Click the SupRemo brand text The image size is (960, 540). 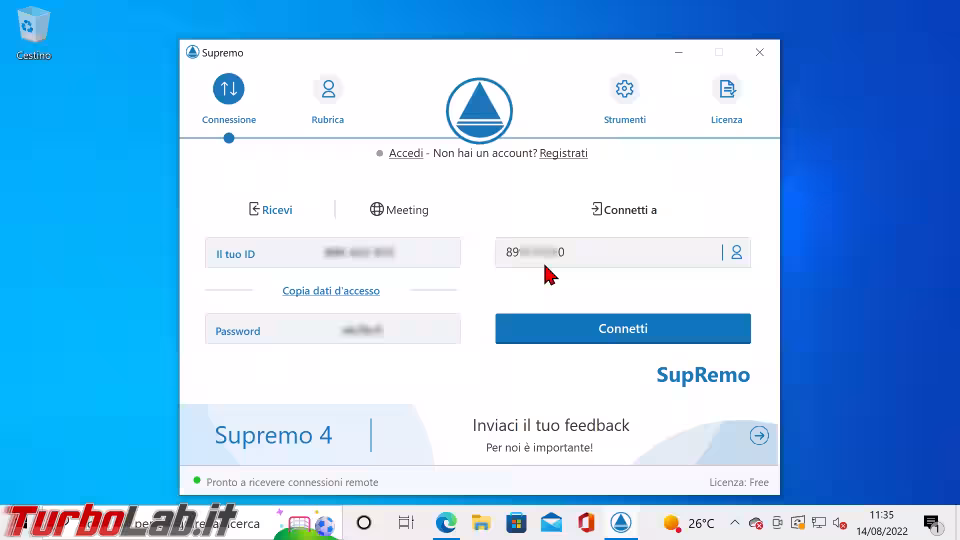pos(703,375)
